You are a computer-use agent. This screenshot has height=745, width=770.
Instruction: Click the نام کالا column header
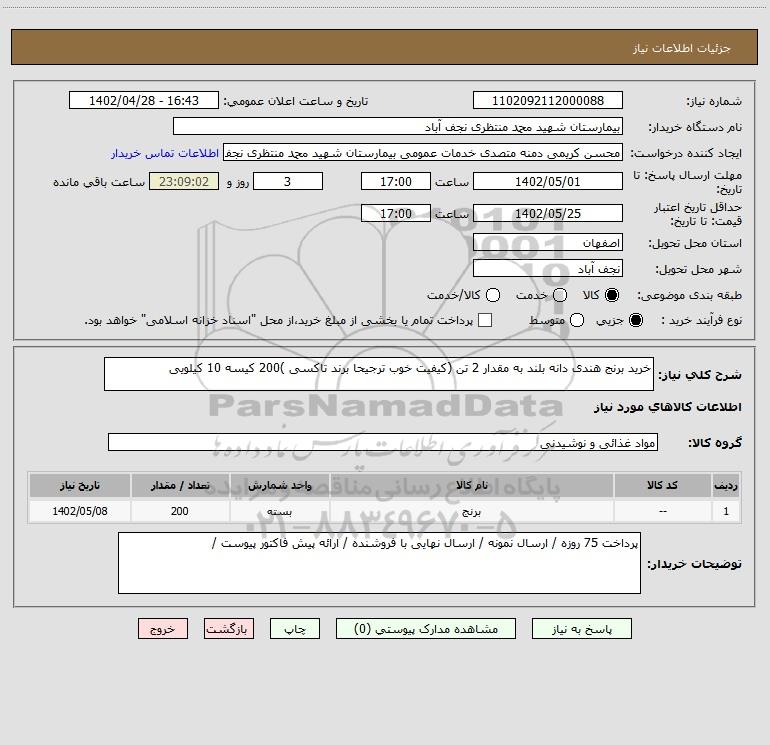[471, 485]
